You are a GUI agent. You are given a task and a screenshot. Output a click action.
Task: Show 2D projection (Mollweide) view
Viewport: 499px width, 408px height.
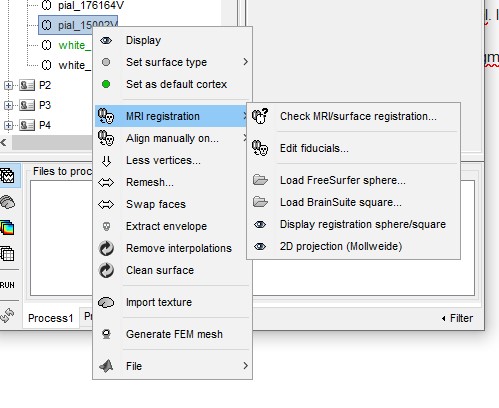pyautogui.click(x=341, y=246)
